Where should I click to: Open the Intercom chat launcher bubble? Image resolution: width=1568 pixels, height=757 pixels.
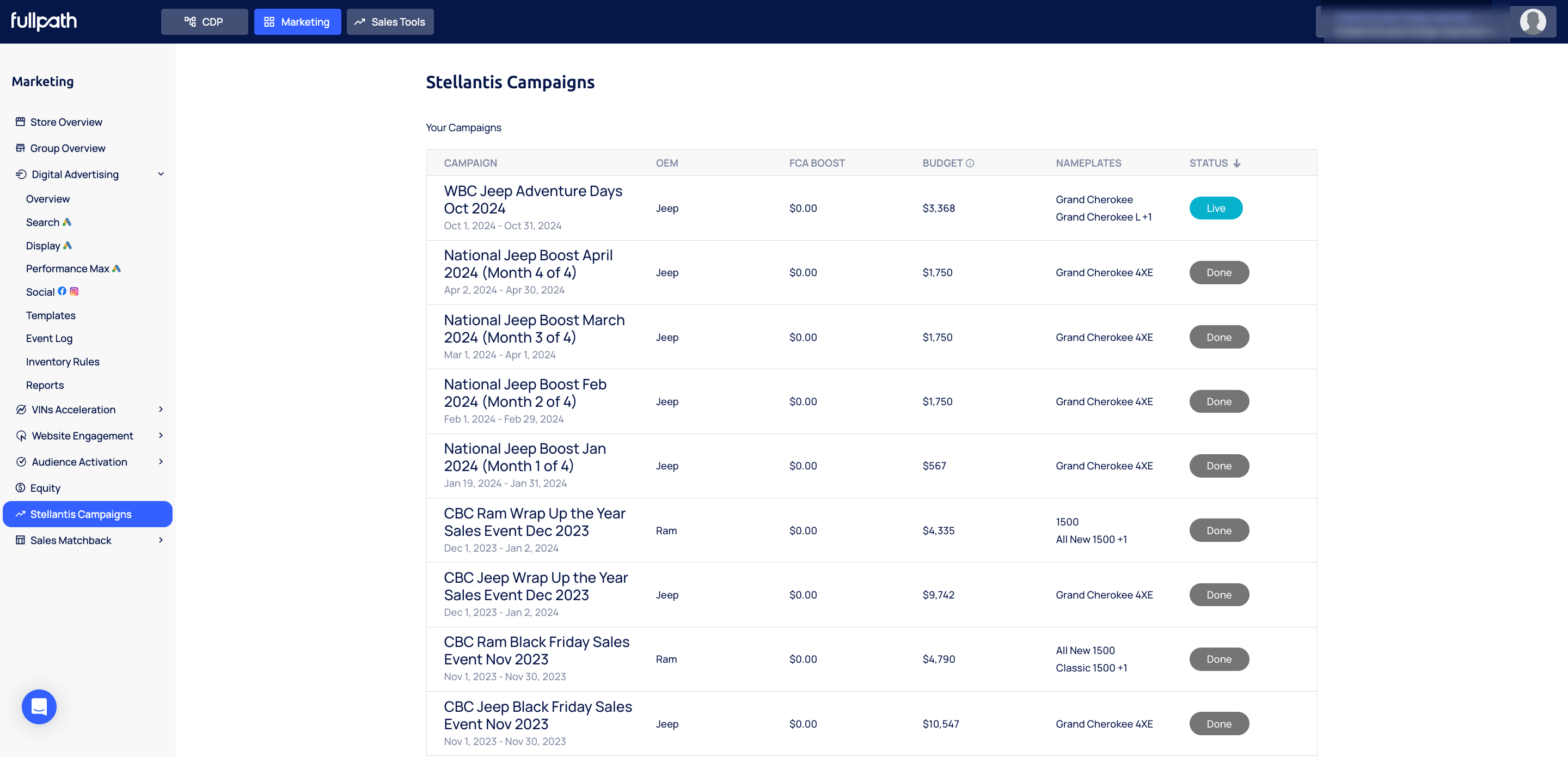[x=39, y=706]
